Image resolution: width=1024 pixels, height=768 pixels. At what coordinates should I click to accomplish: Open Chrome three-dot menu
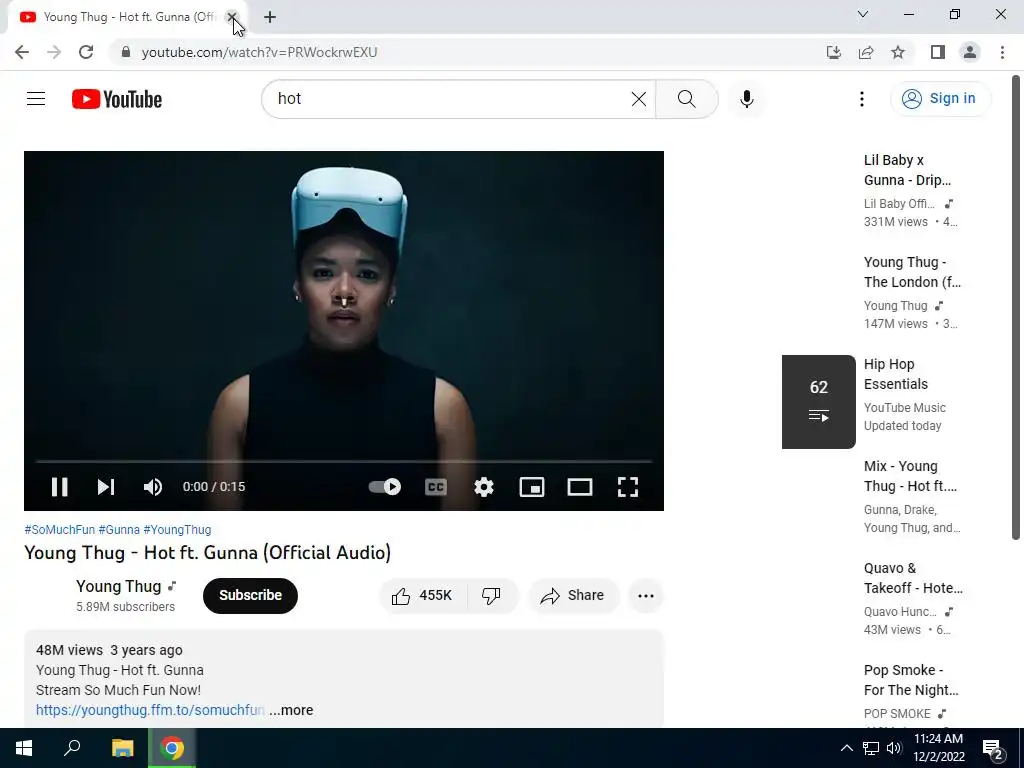(x=1002, y=52)
